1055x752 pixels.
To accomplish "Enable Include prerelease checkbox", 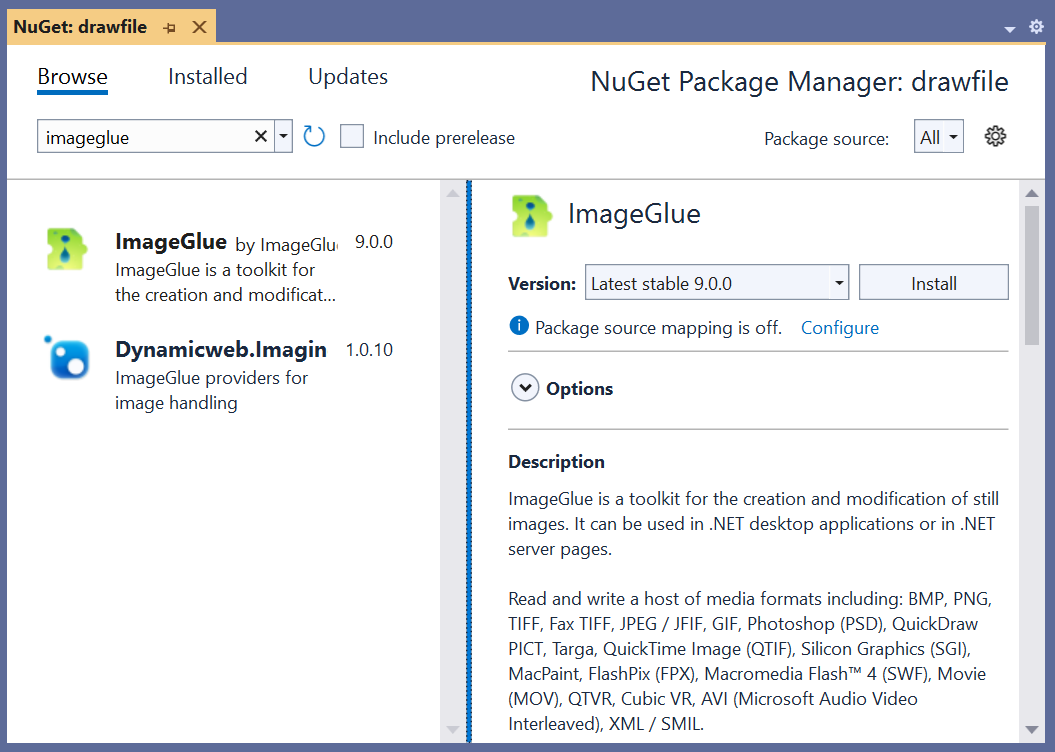I will (x=352, y=137).
